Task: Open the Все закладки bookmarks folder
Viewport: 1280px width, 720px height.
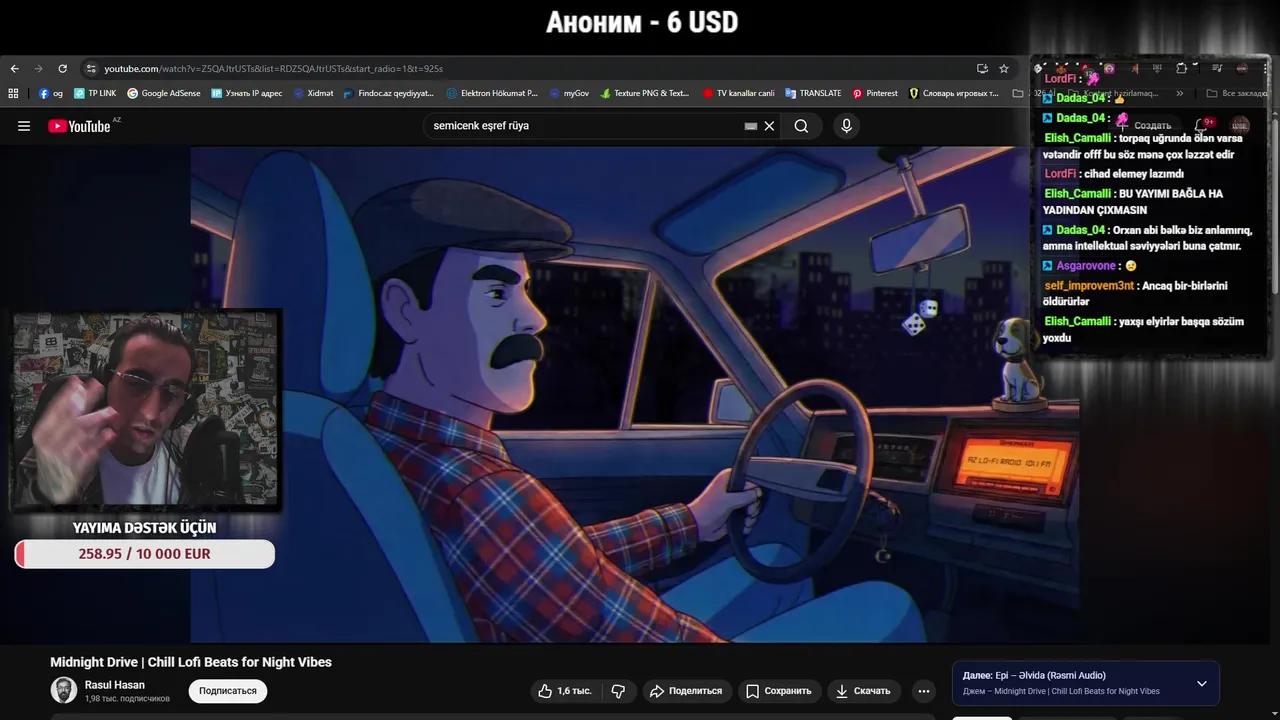Action: click(1236, 93)
